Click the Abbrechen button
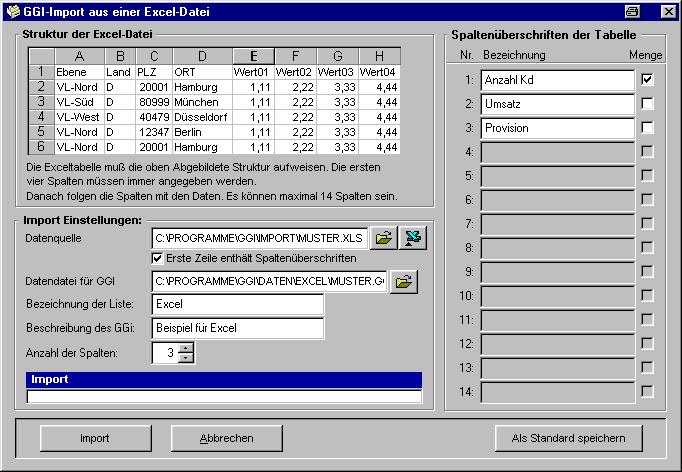 [x=226, y=438]
